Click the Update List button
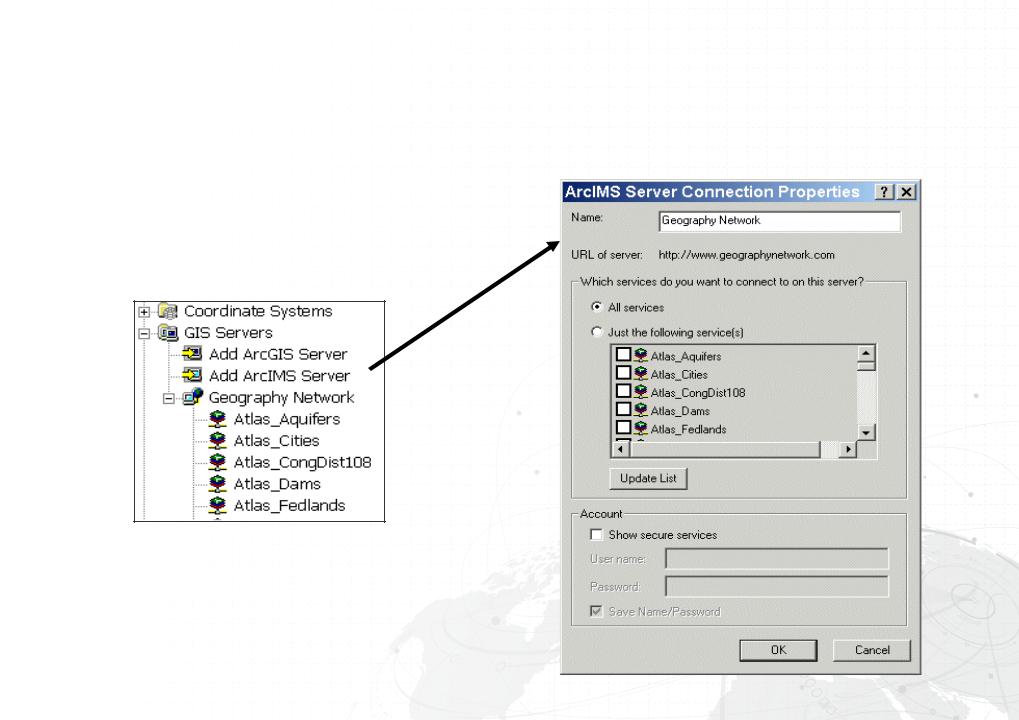Viewport: 1019px width, 720px height. [x=648, y=478]
